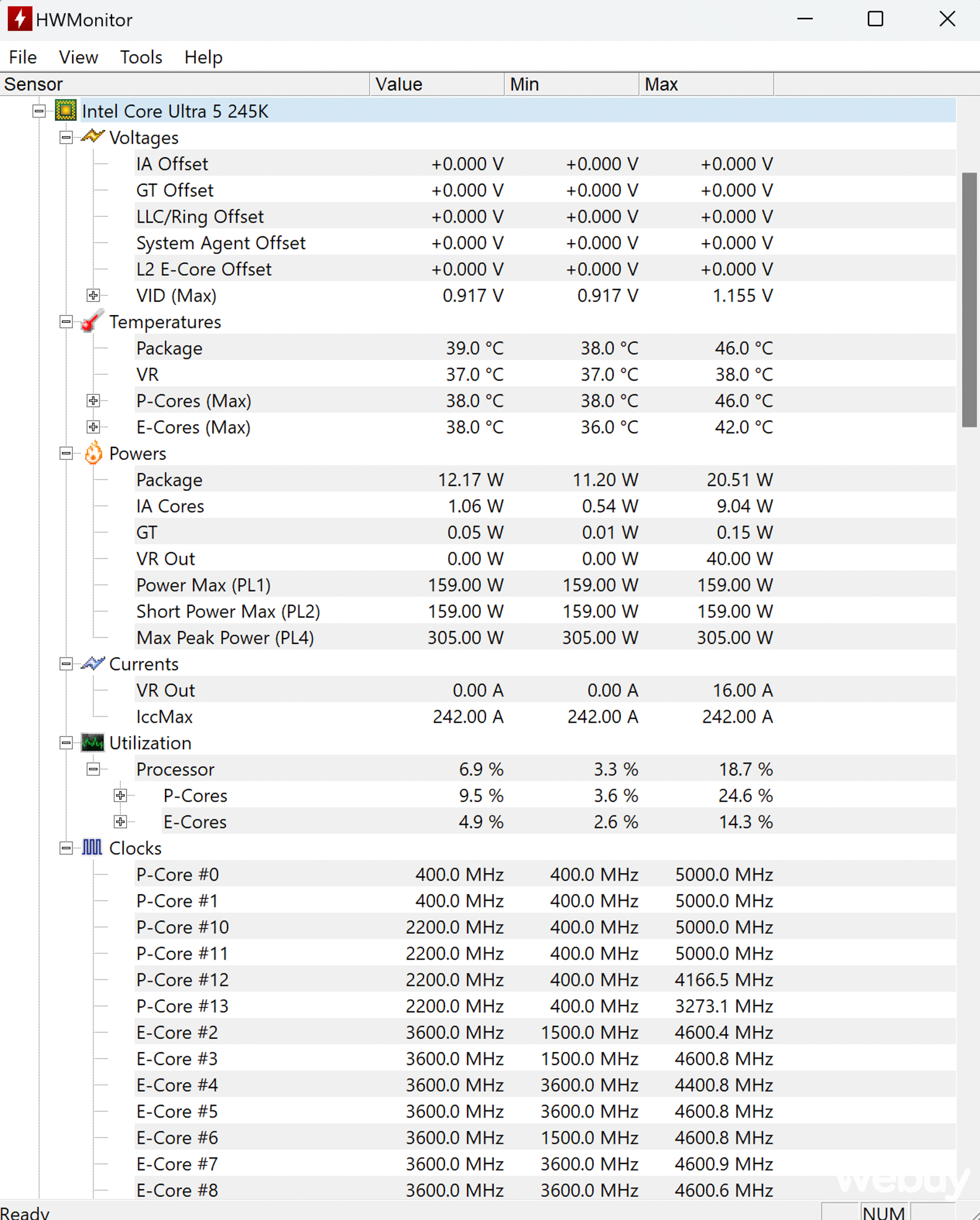Collapse the Currents section

66,664
